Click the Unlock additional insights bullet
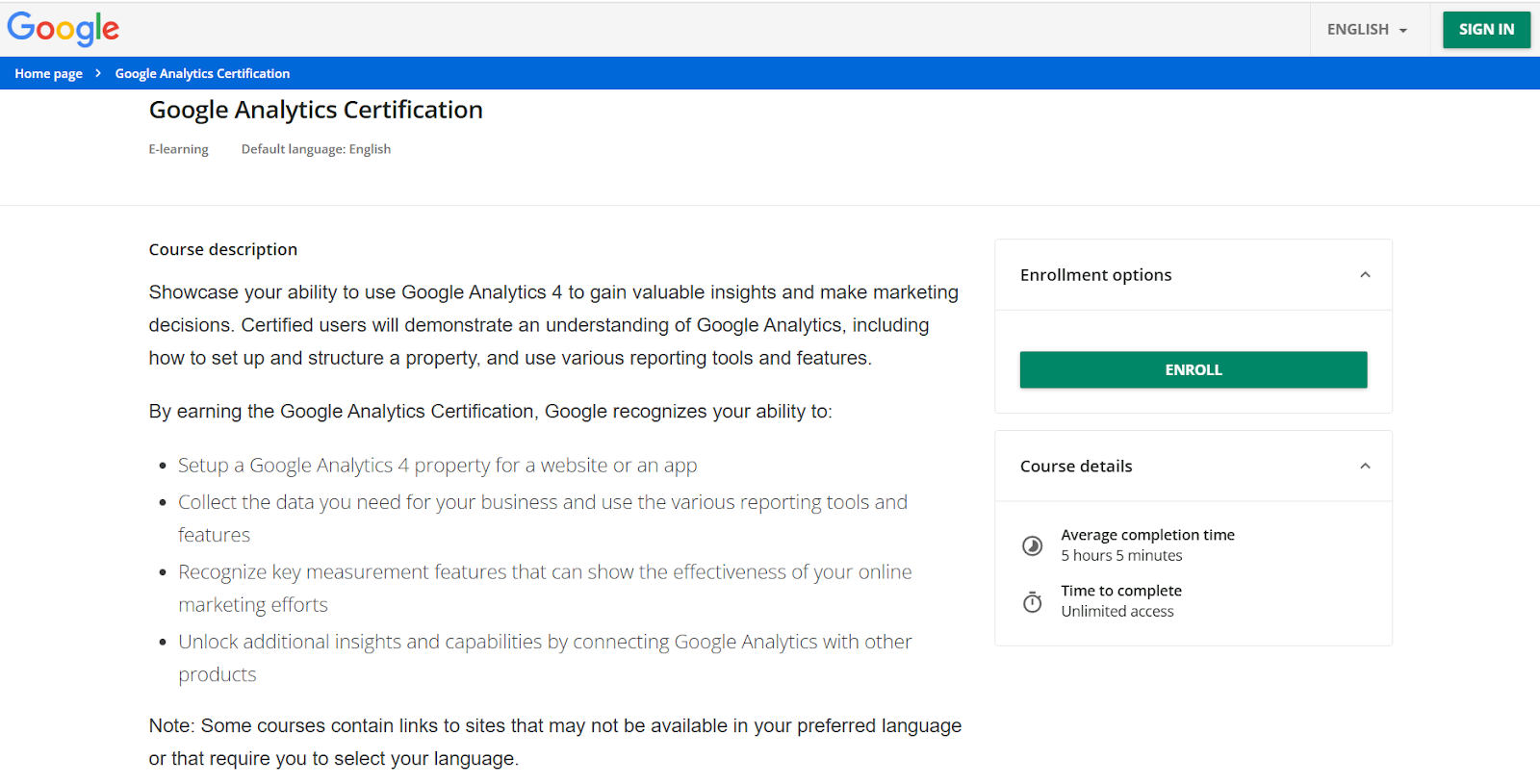The image size is (1540, 784). pyautogui.click(x=545, y=658)
